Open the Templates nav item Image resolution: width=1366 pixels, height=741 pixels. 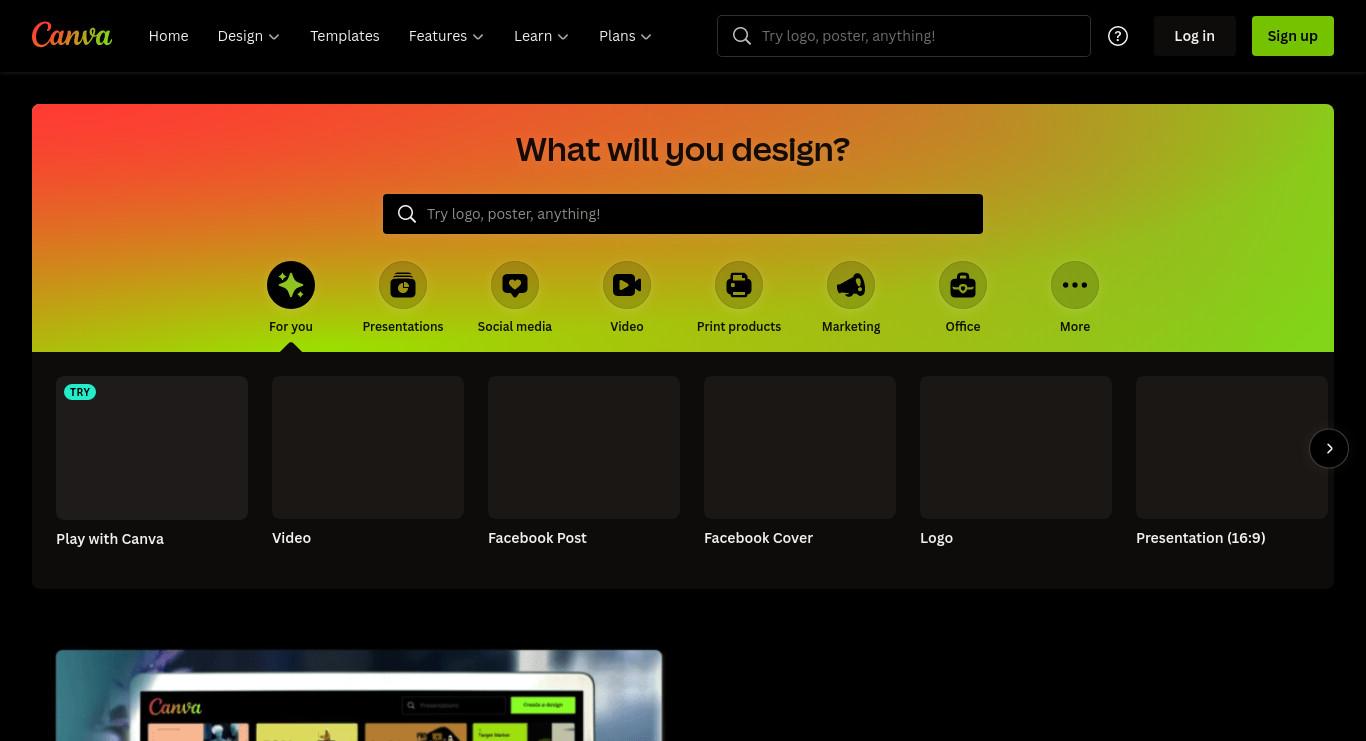345,36
